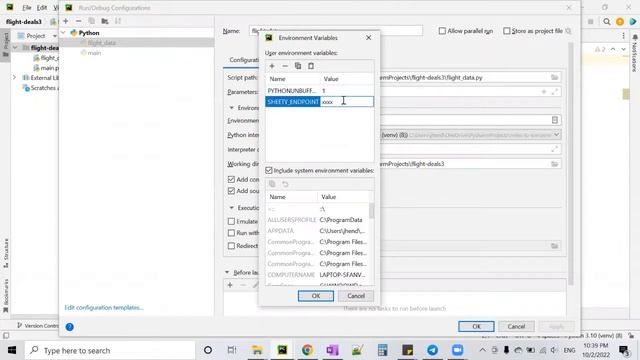Click Run/Debug Configurations right-side scrollbar
Image resolution: width=640 pixels, height=360 pixels.
click(x=571, y=163)
